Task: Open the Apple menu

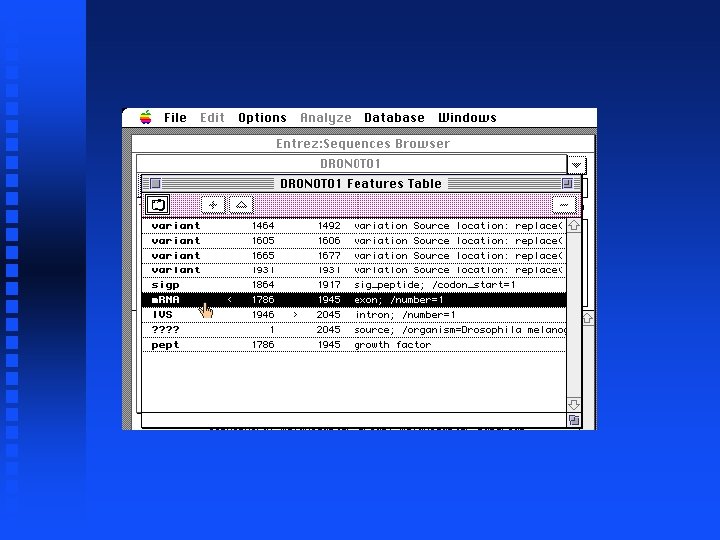Action: coord(146,118)
